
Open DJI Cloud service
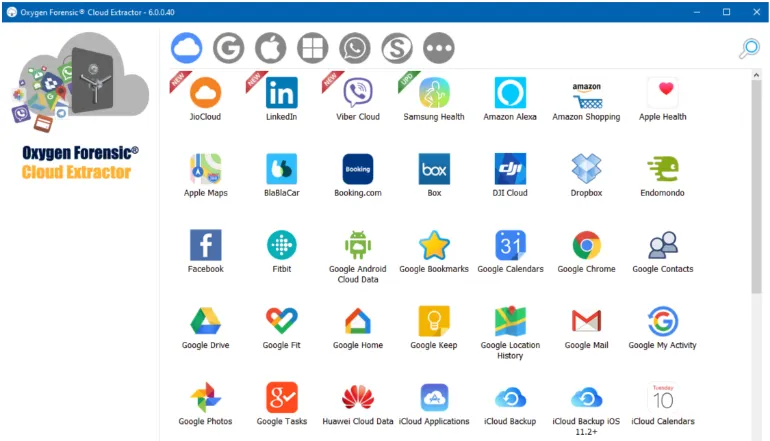click(510, 175)
